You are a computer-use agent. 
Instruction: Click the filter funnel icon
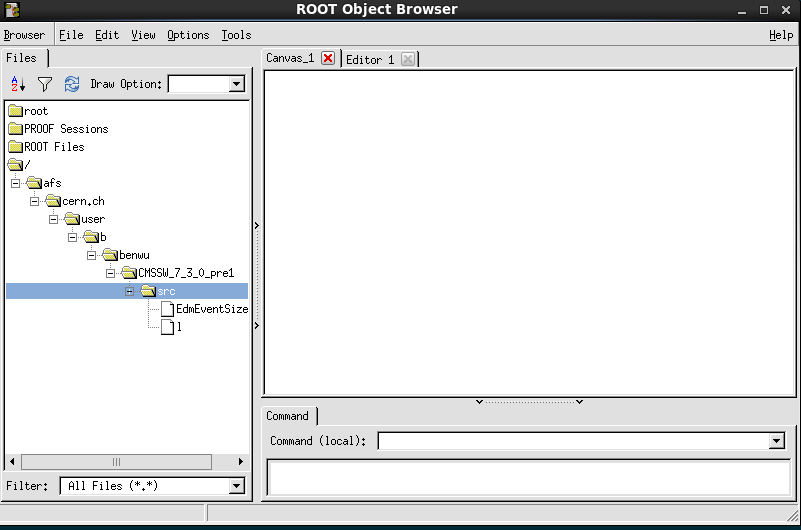pyautogui.click(x=45, y=85)
